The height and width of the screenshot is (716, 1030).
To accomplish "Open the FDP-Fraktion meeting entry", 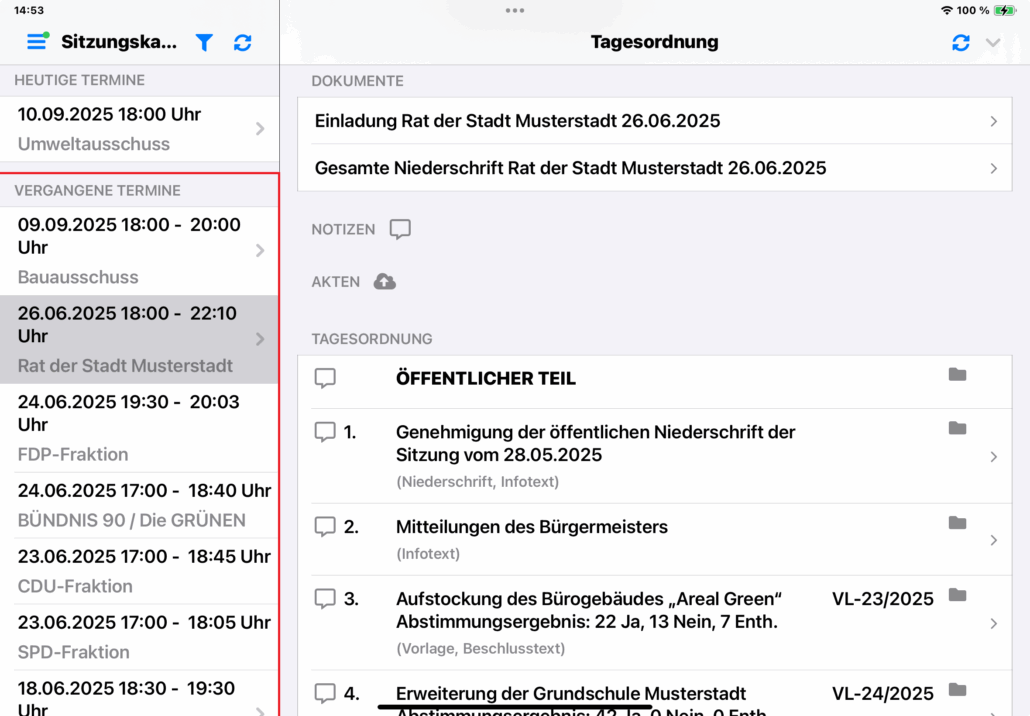I will 139,427.
